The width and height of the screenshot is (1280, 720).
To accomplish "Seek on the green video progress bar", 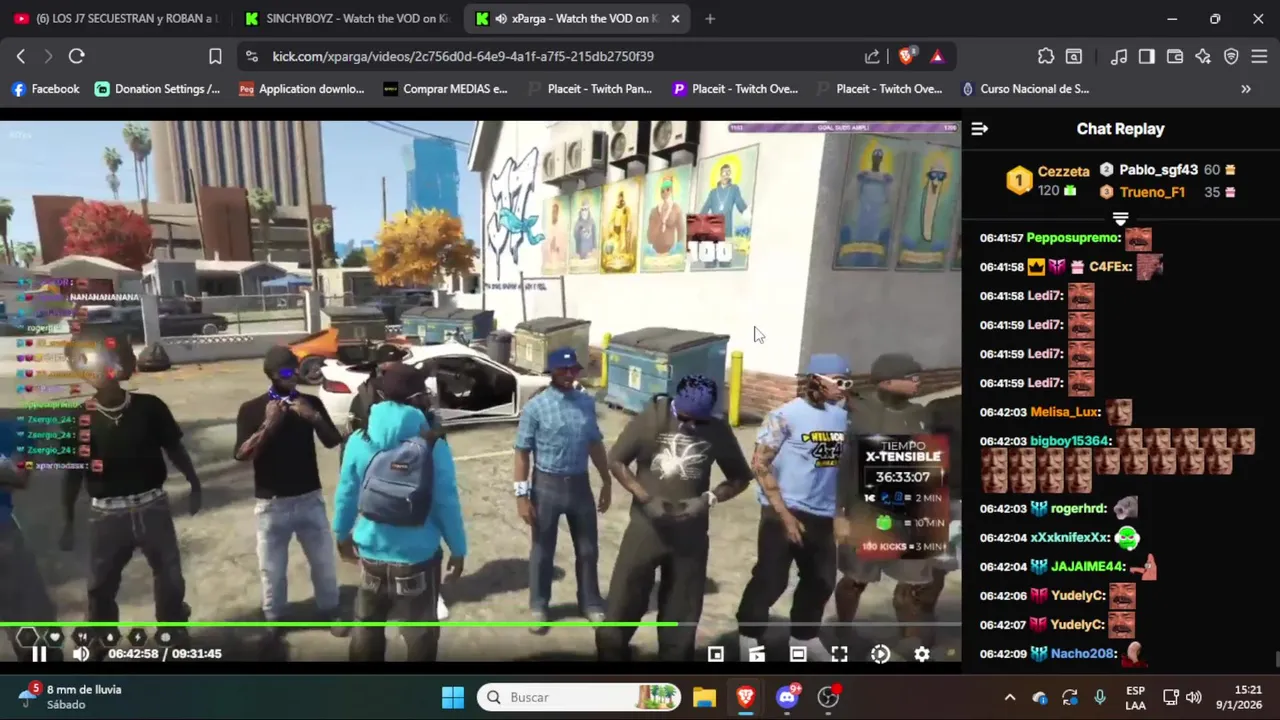I will [480, 625].
